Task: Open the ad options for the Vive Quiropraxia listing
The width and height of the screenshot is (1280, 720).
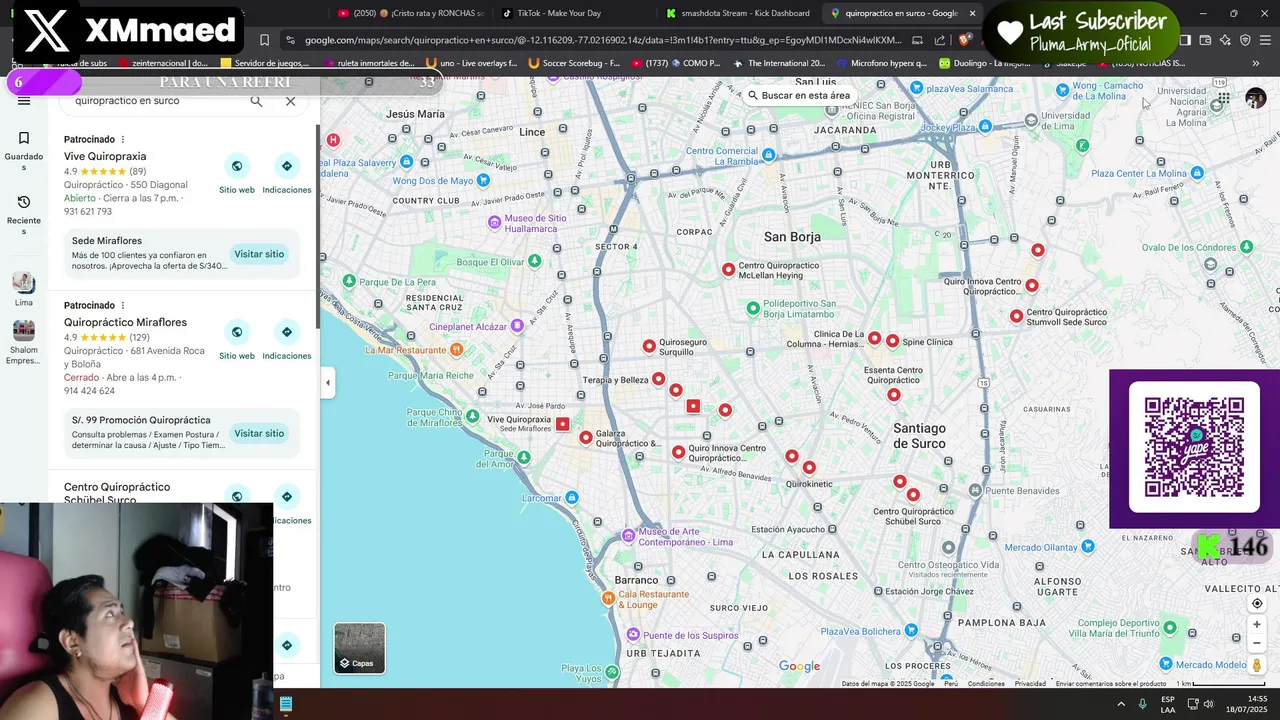Action: coord(123,139)
